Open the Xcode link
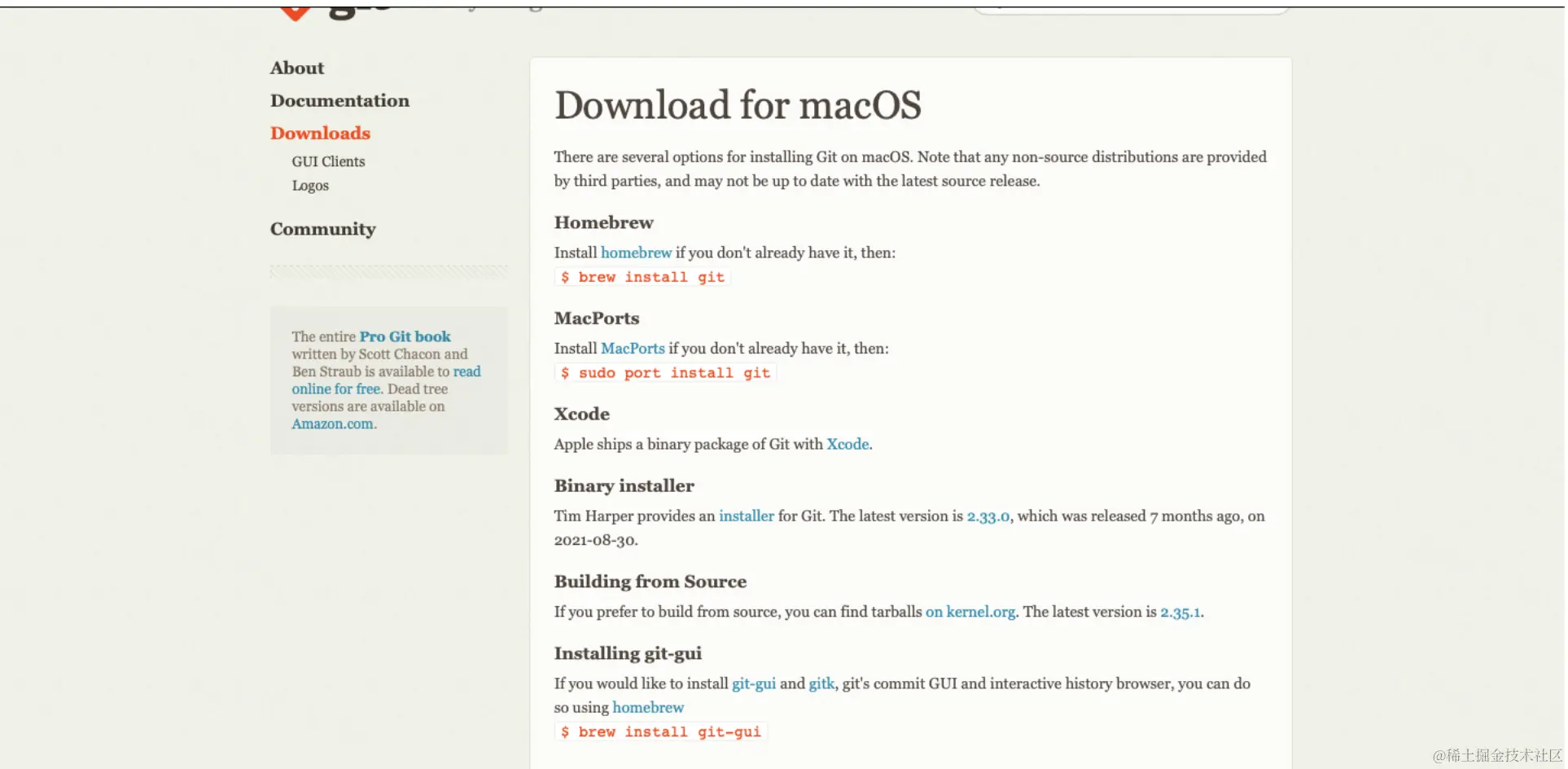The image size is (1568, 769). pos(848,444)
